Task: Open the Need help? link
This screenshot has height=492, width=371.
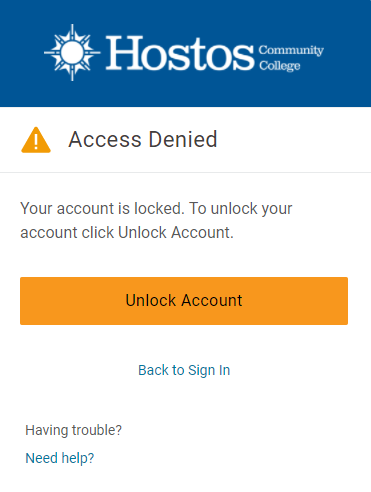Action: click(60, 458)
